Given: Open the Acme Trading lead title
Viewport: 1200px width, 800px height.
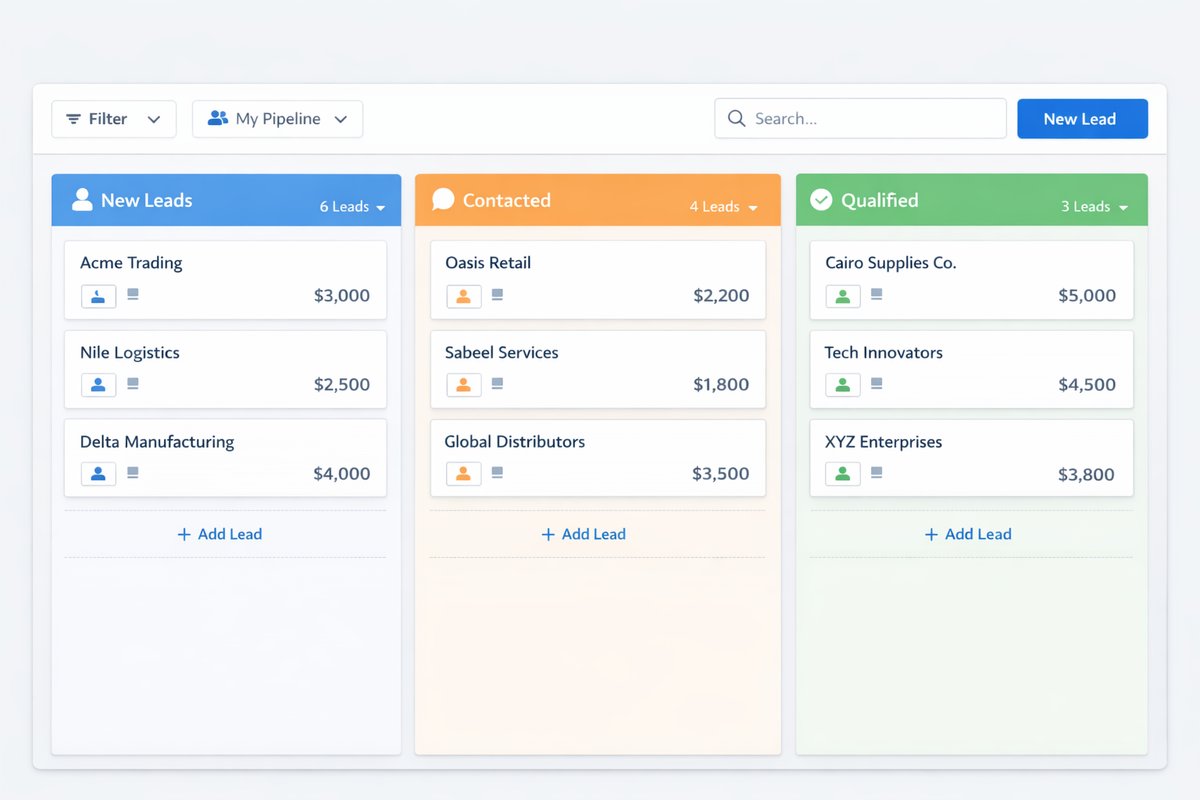Looking at the screenshot, I should 131,263.
